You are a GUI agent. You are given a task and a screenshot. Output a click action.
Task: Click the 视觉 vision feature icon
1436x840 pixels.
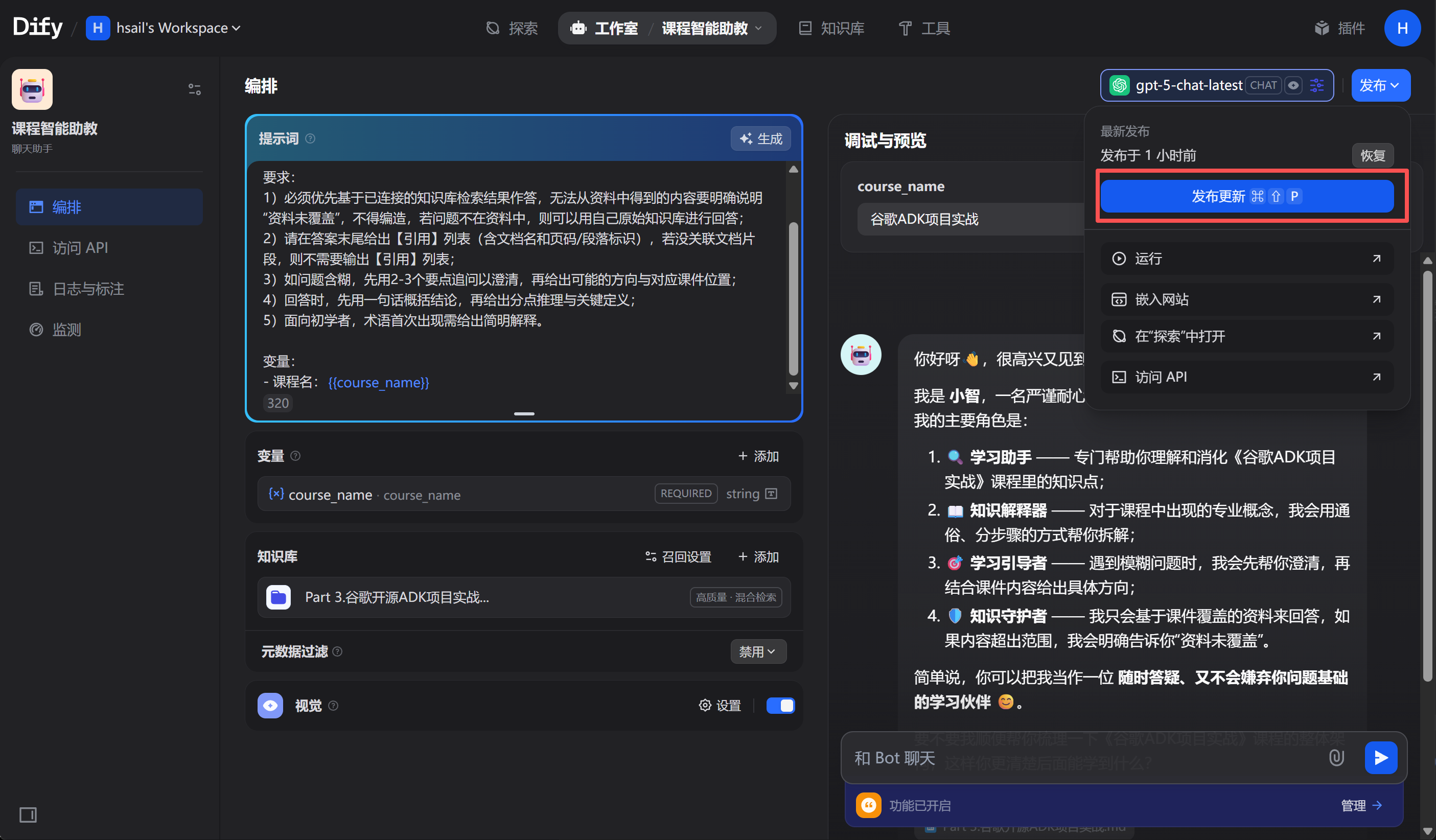[x=270, y=706]
